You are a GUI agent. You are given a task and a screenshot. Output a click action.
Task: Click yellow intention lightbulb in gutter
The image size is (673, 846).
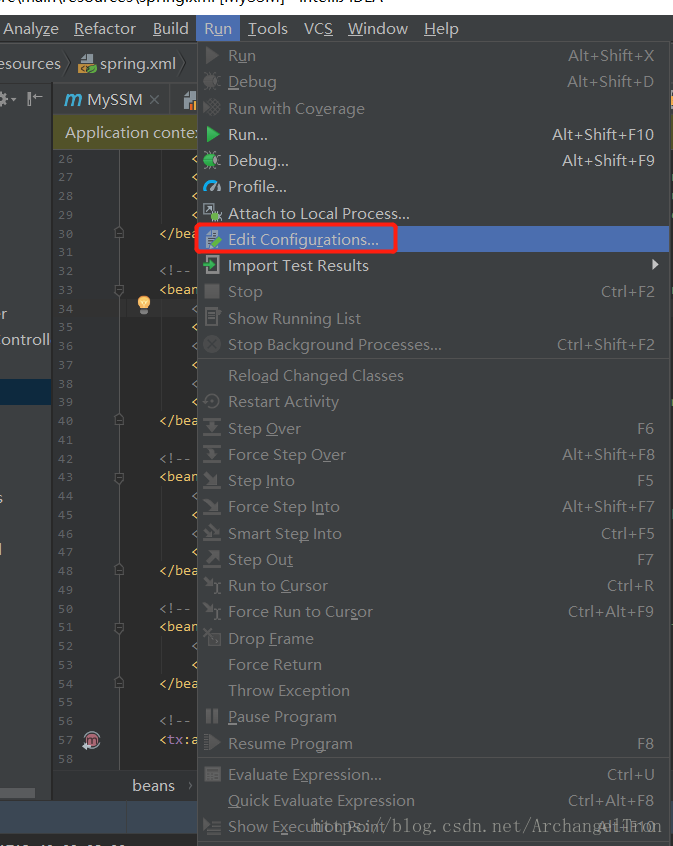click(x=144, y=304)
